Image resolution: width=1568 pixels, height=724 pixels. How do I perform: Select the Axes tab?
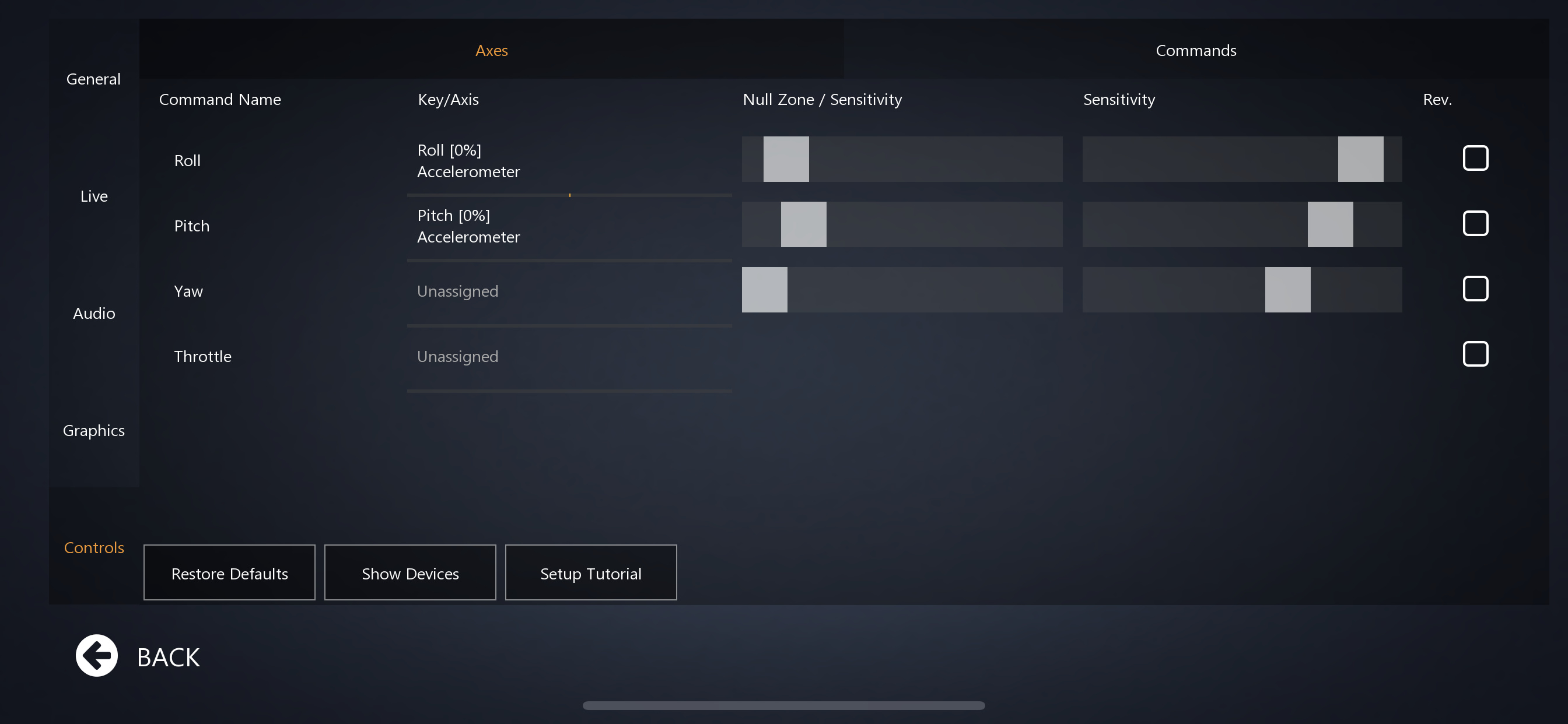491,50
